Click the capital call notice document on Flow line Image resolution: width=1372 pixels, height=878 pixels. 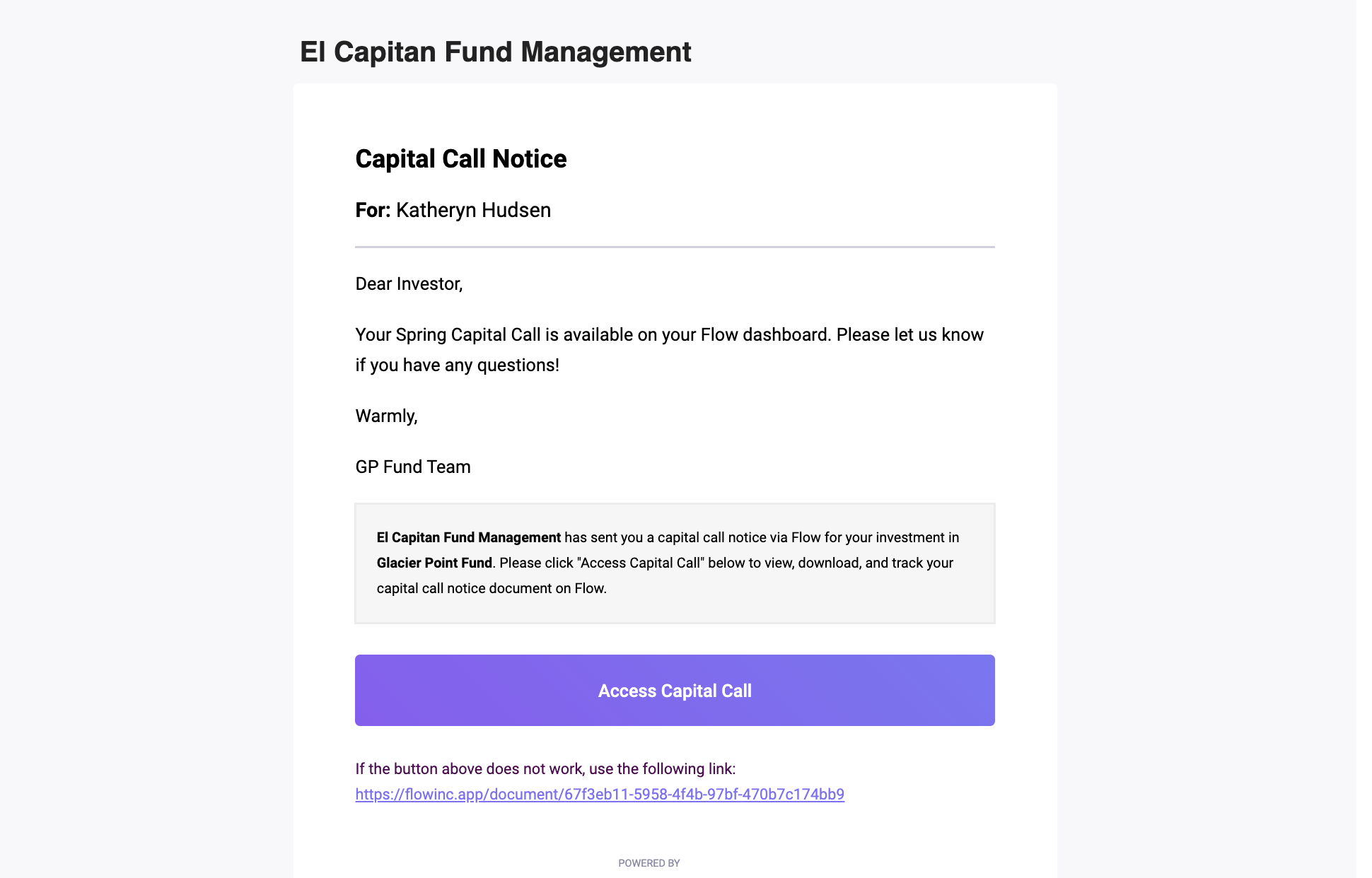point(492,588)
